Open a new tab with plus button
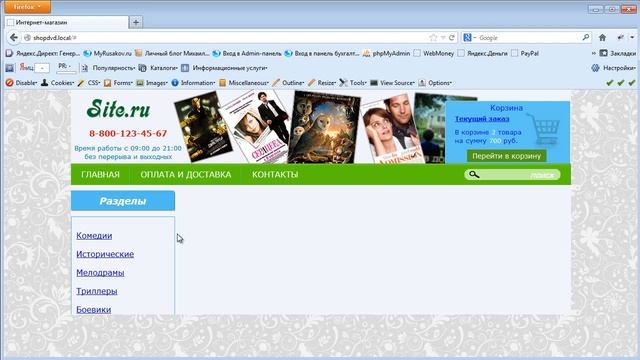This screenshot has width=640, height=360. pyautogui.click(x=136, y=22)
